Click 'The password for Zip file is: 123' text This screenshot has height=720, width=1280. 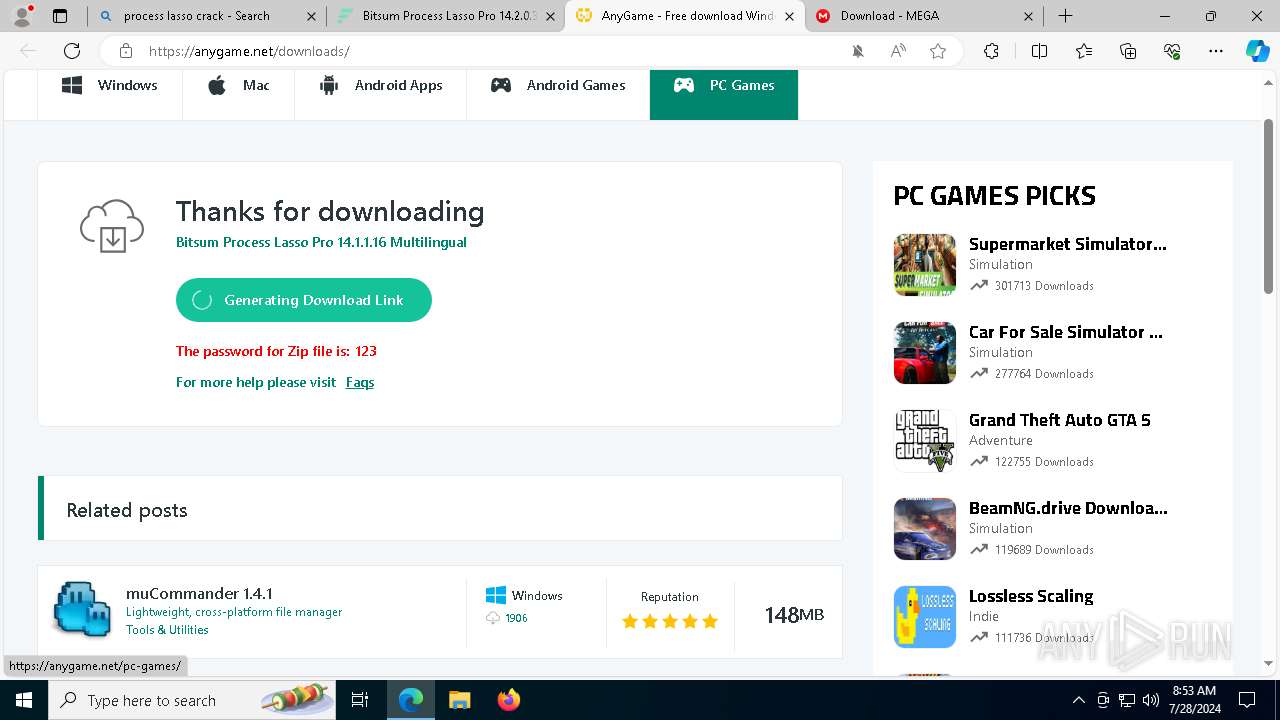[x=276, y=351]
